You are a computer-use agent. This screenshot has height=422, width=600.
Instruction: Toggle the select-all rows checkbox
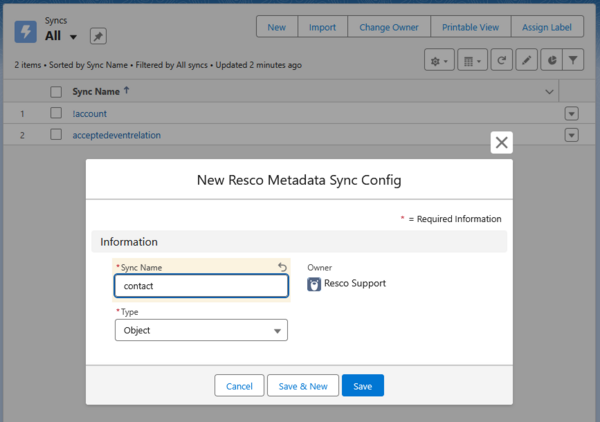coord(56,92)
